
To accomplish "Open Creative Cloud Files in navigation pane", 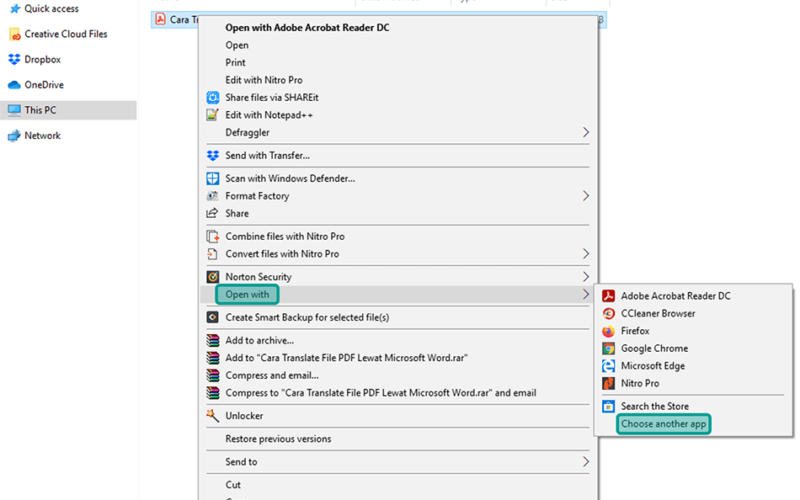I will click(x=66, y=34).
